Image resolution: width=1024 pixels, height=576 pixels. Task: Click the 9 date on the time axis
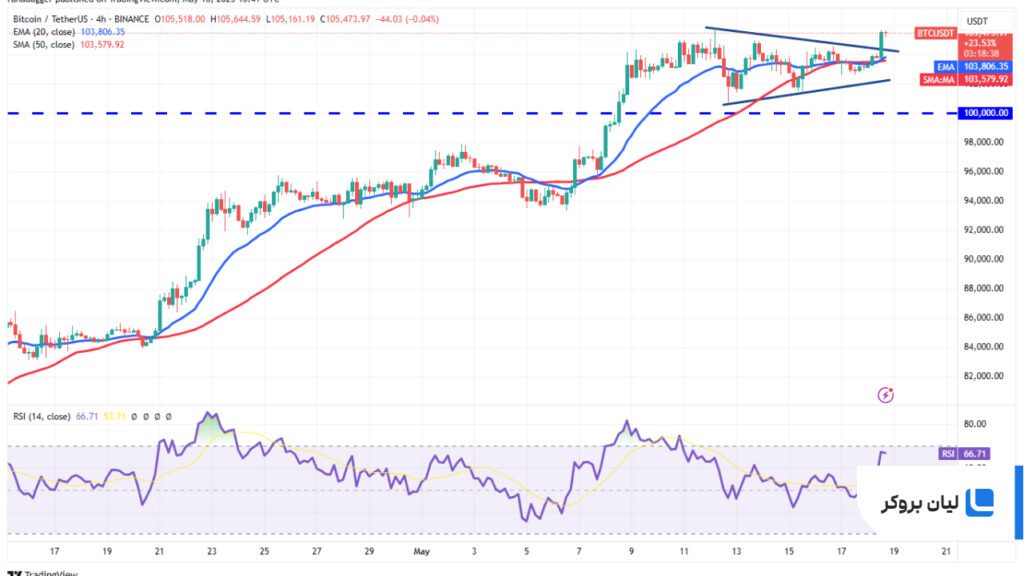tap(632, 552)
